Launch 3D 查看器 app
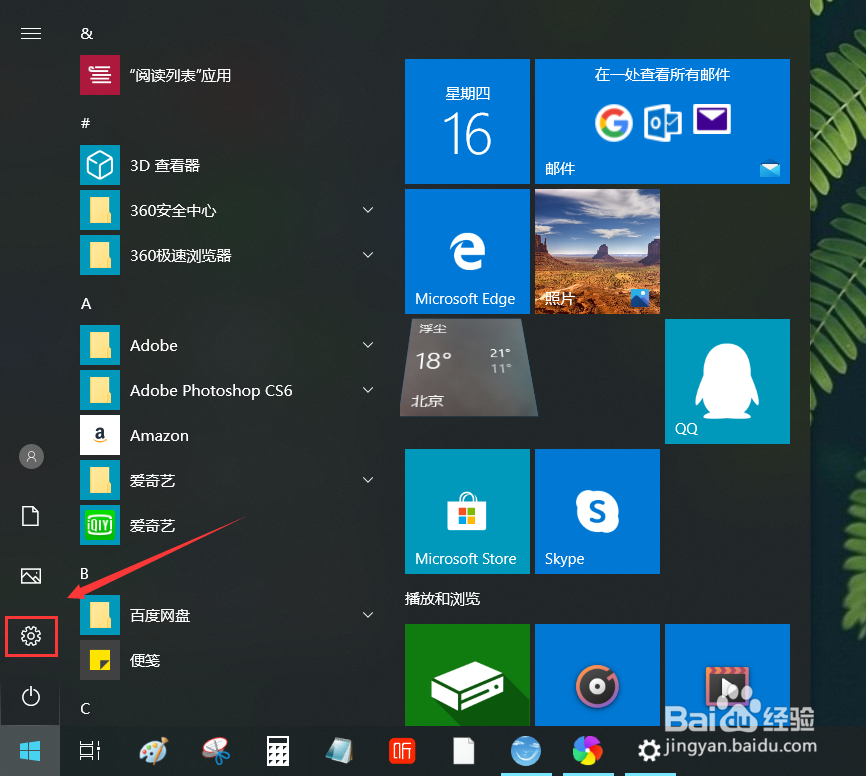Viewport: 866px width, 776px height. click(x=229, y=165)
